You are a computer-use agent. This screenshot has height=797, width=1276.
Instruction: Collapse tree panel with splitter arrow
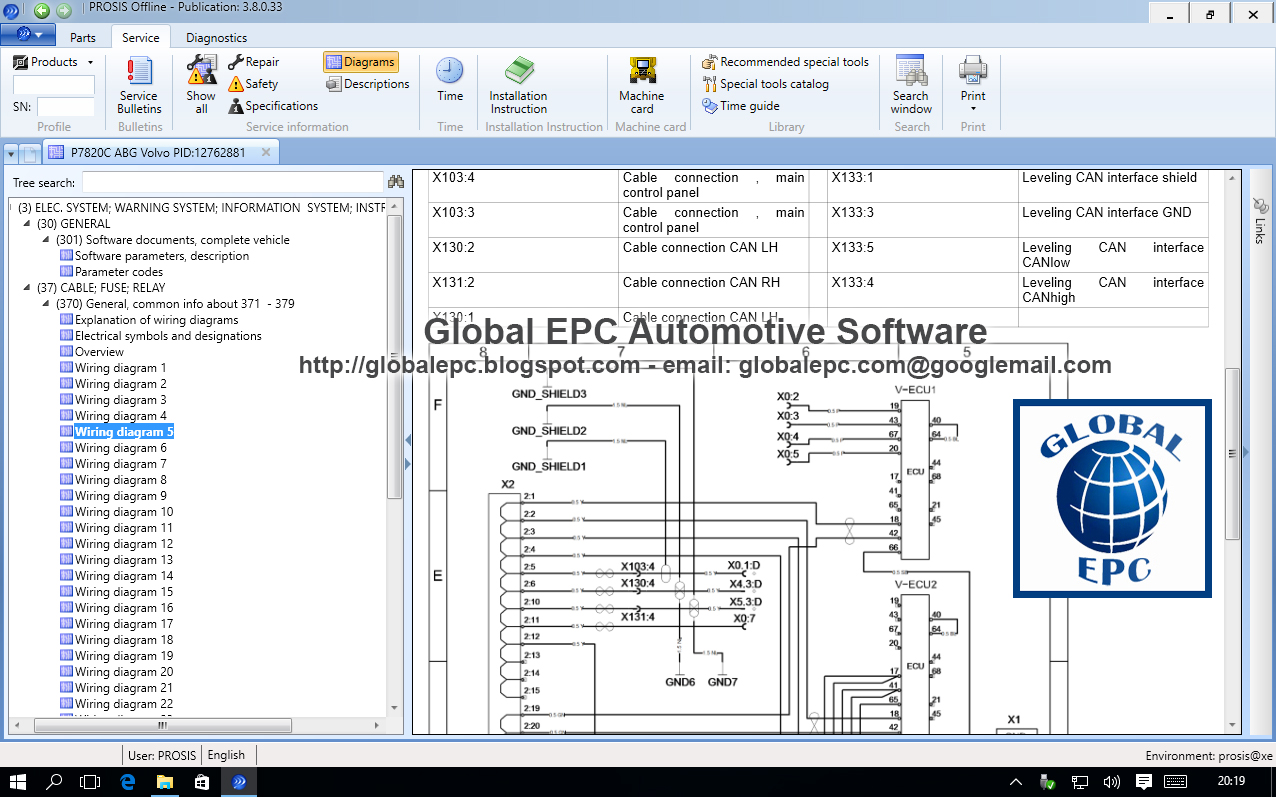tap(408, 440)
